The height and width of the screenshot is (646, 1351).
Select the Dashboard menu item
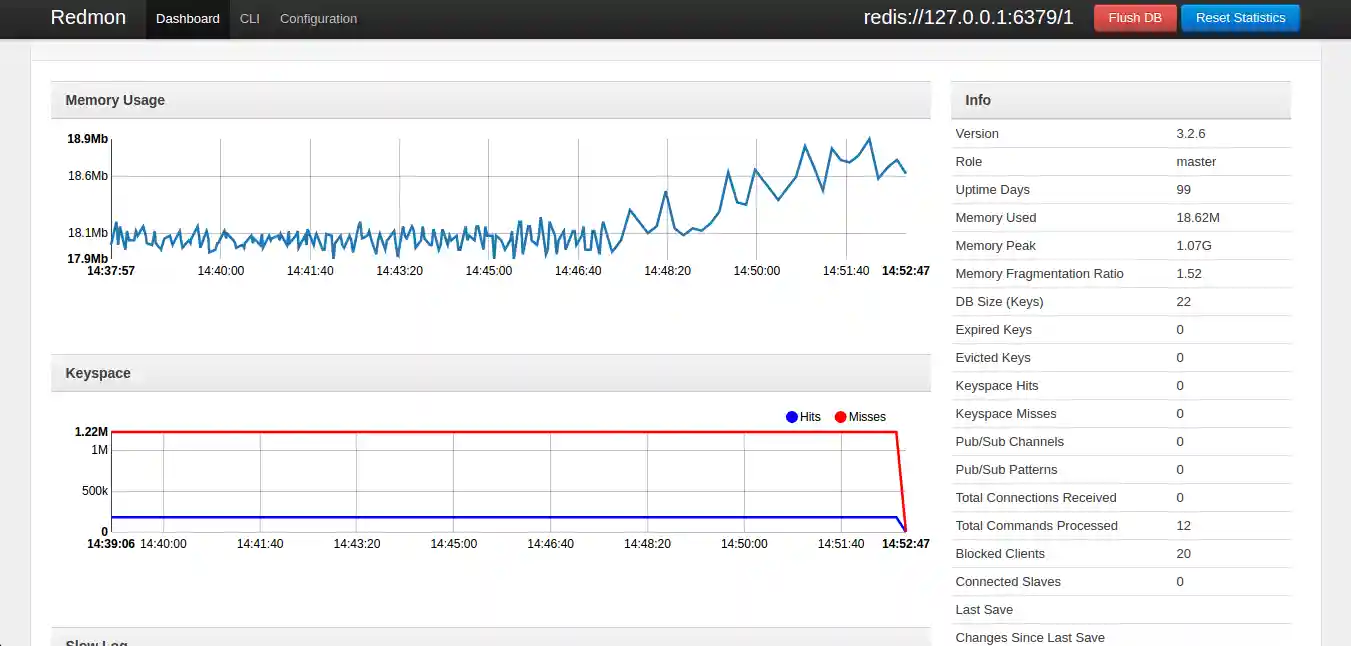pyautogui.click(x=187, y=18)
